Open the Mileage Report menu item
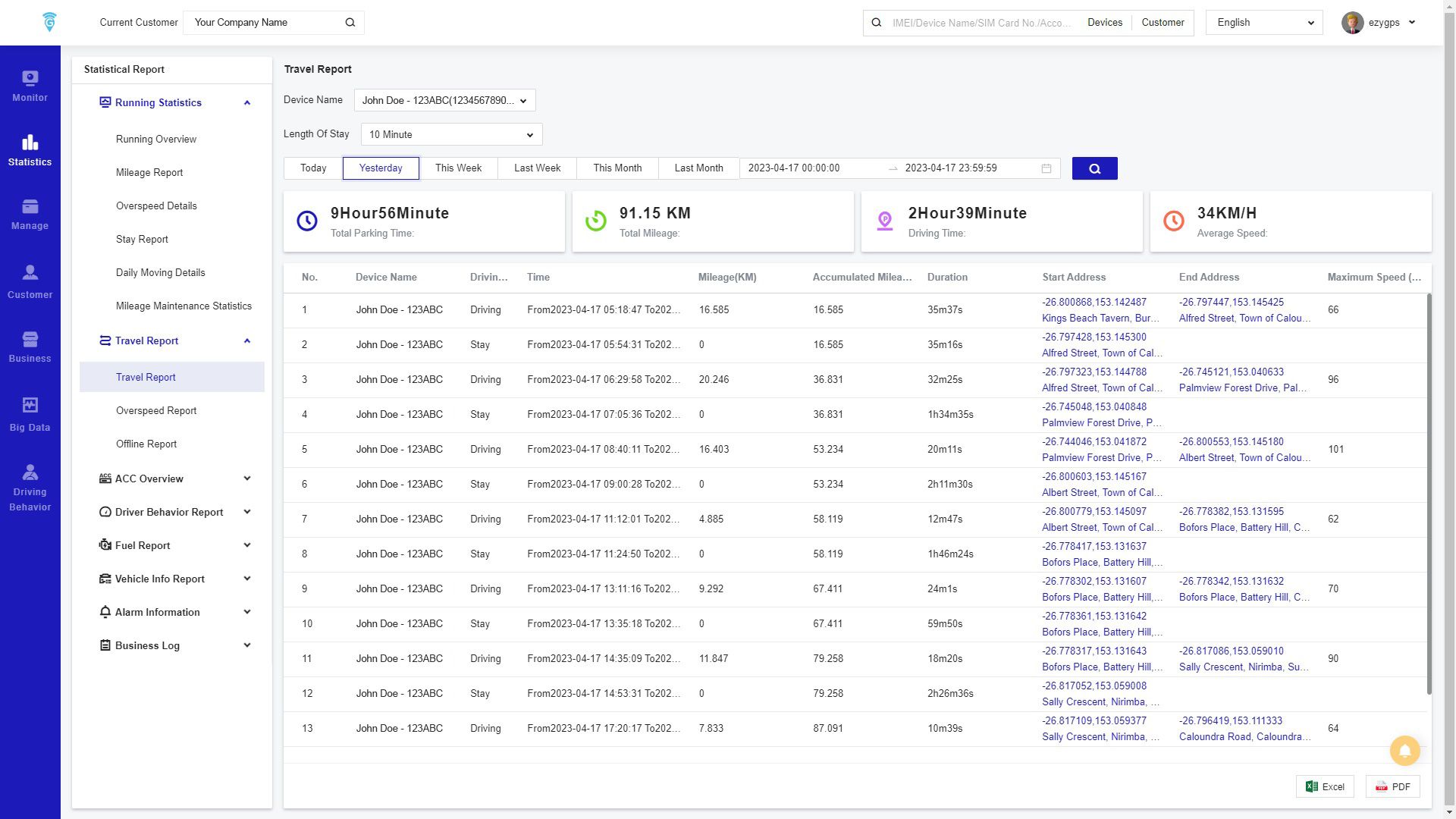The height and width of the screenshot is (819, 1456). (x=149, y=172)
